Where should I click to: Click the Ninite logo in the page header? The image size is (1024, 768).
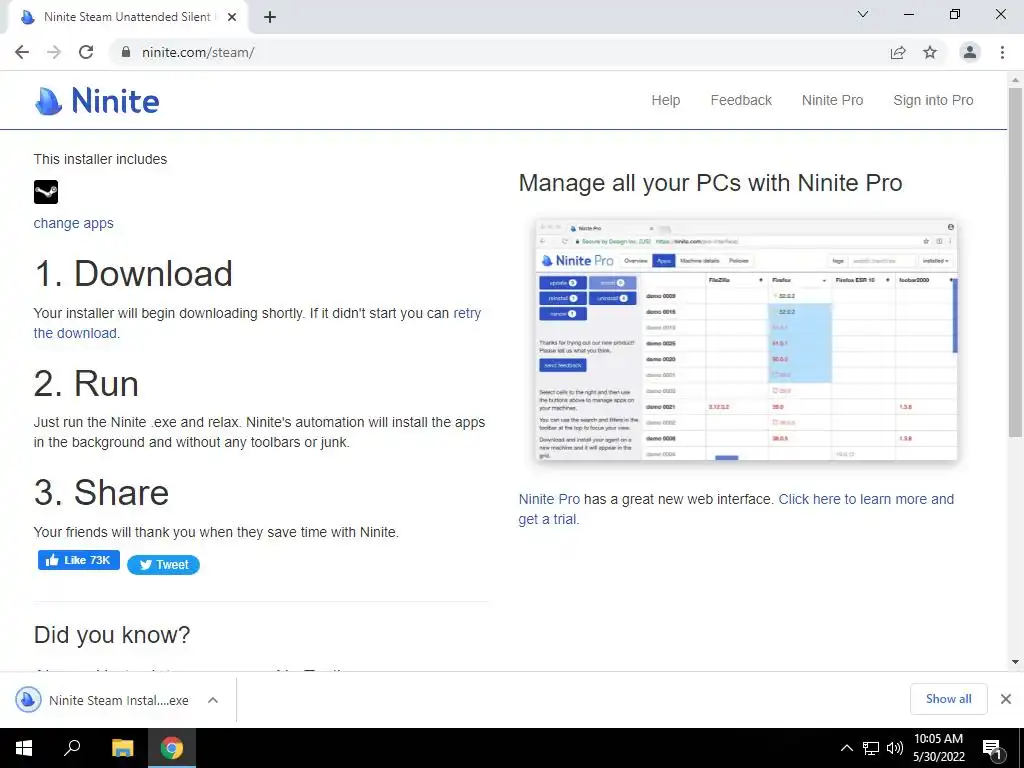click(x=97, y=101)
